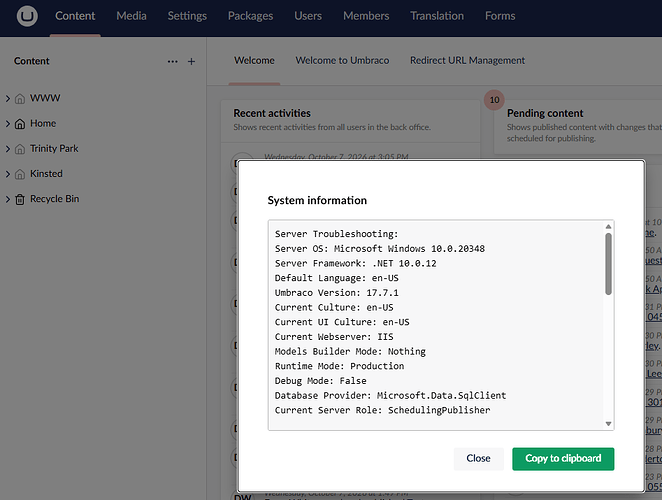Open the Content tree options ellipsis
Viewport: 662px width, 500px height.
172,62
